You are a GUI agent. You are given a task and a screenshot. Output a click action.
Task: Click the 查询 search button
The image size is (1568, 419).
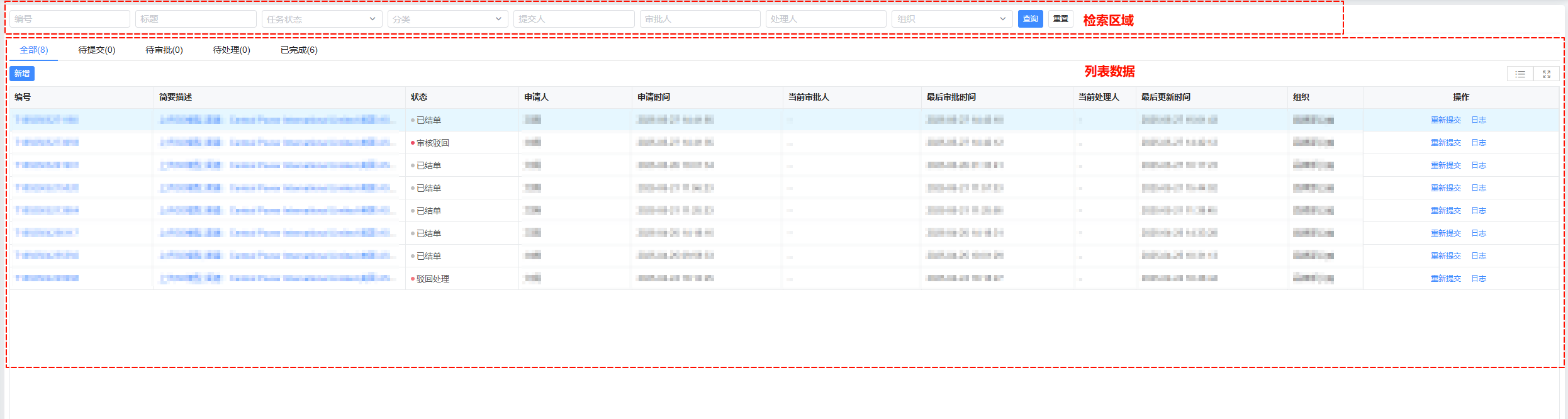[x=1030, y=19]
